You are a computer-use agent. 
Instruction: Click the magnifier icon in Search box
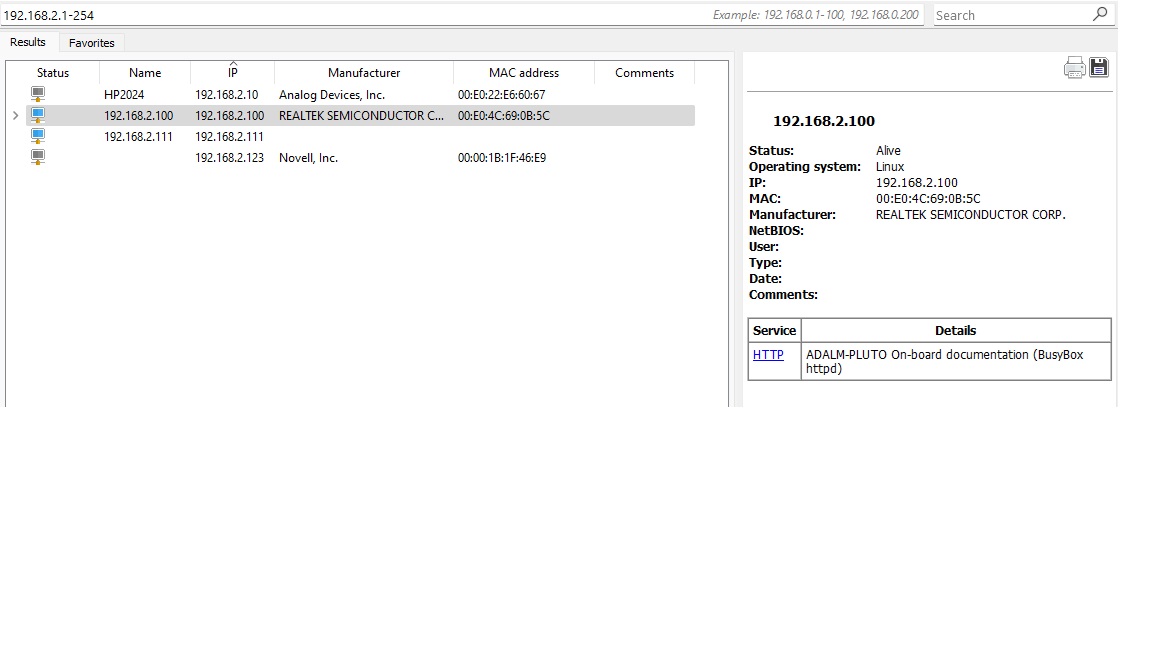coord(1100,14)
